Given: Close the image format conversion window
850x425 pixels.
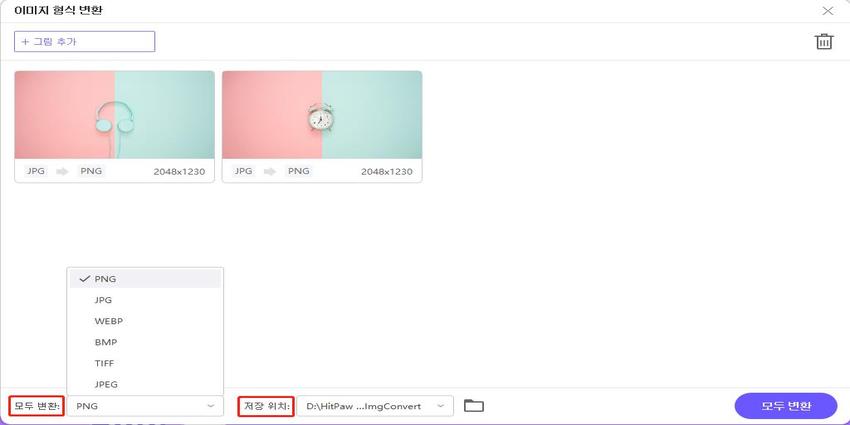Looking at the screenshot, I should 827,11.
